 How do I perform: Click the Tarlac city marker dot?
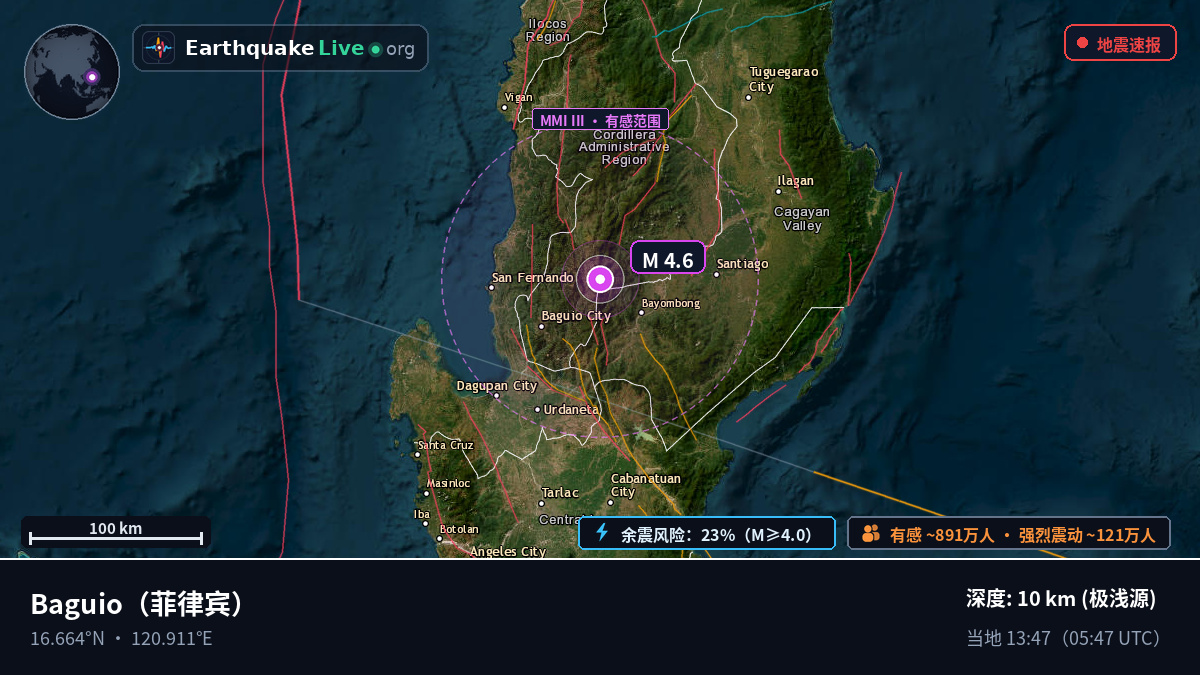[x=541, y=503]
